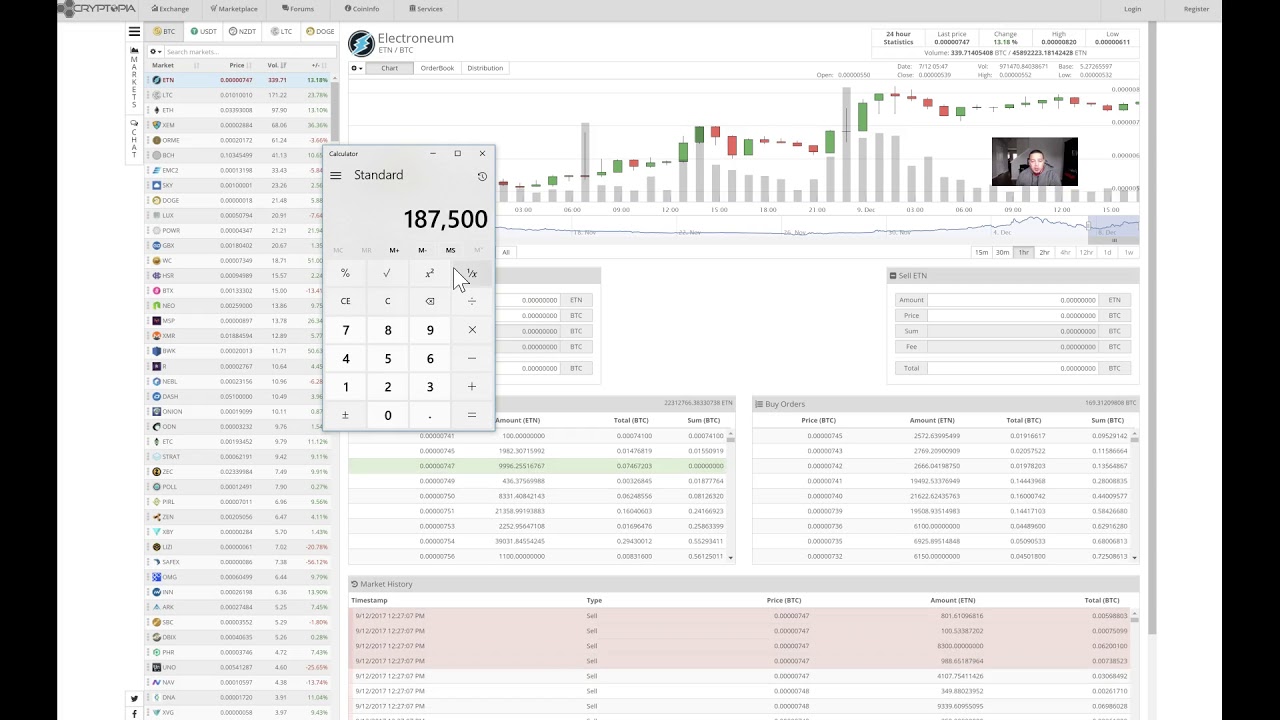
Task: Set chart interval to 15m
Action: coord(981,252)
